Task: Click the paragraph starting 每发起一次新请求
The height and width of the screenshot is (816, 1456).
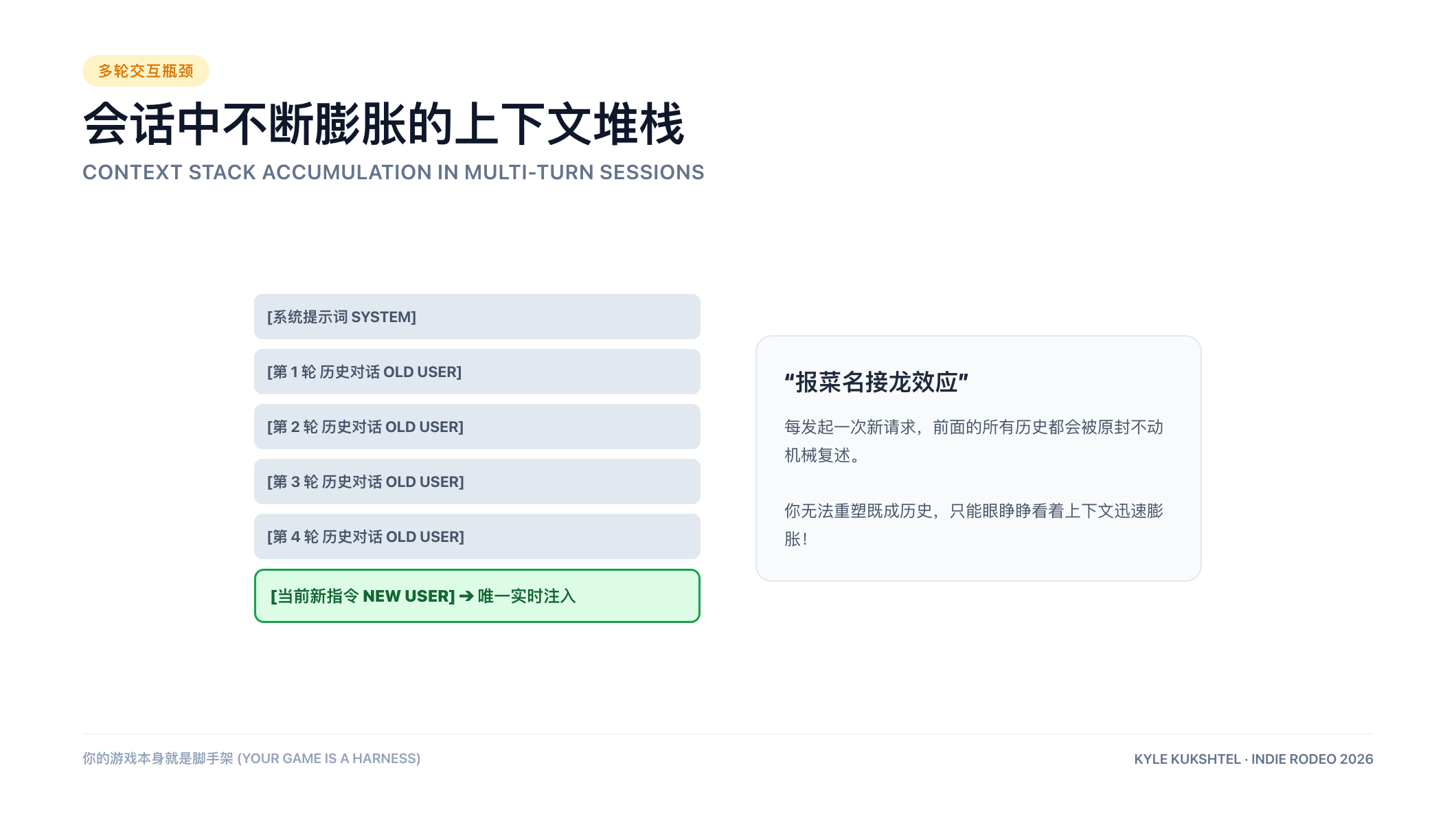Action: (x=974, y=441)
